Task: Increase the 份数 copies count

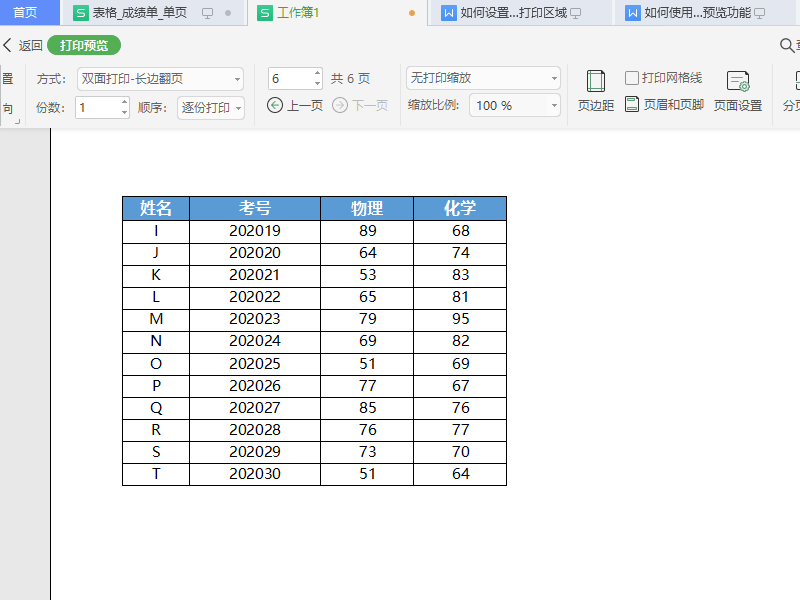Action: 124,102
